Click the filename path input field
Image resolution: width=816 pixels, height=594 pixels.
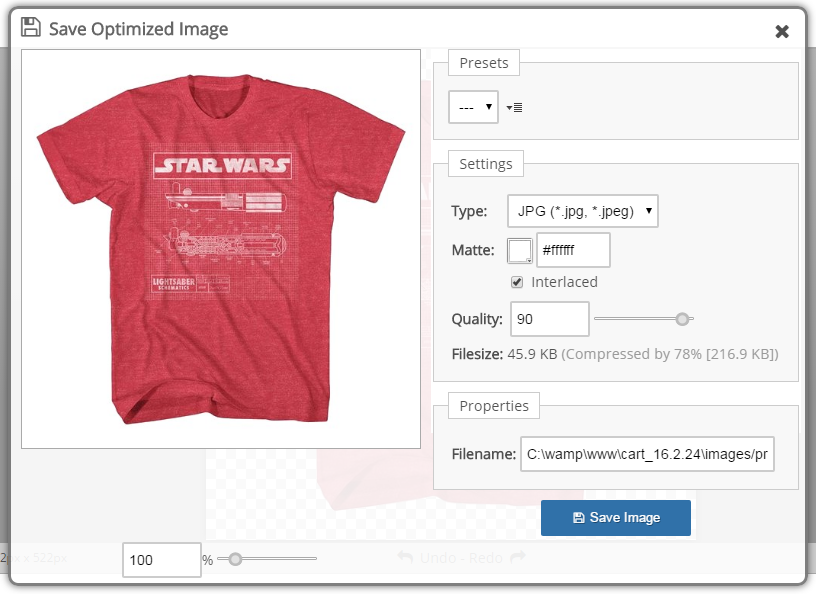[x=647, y=453]
